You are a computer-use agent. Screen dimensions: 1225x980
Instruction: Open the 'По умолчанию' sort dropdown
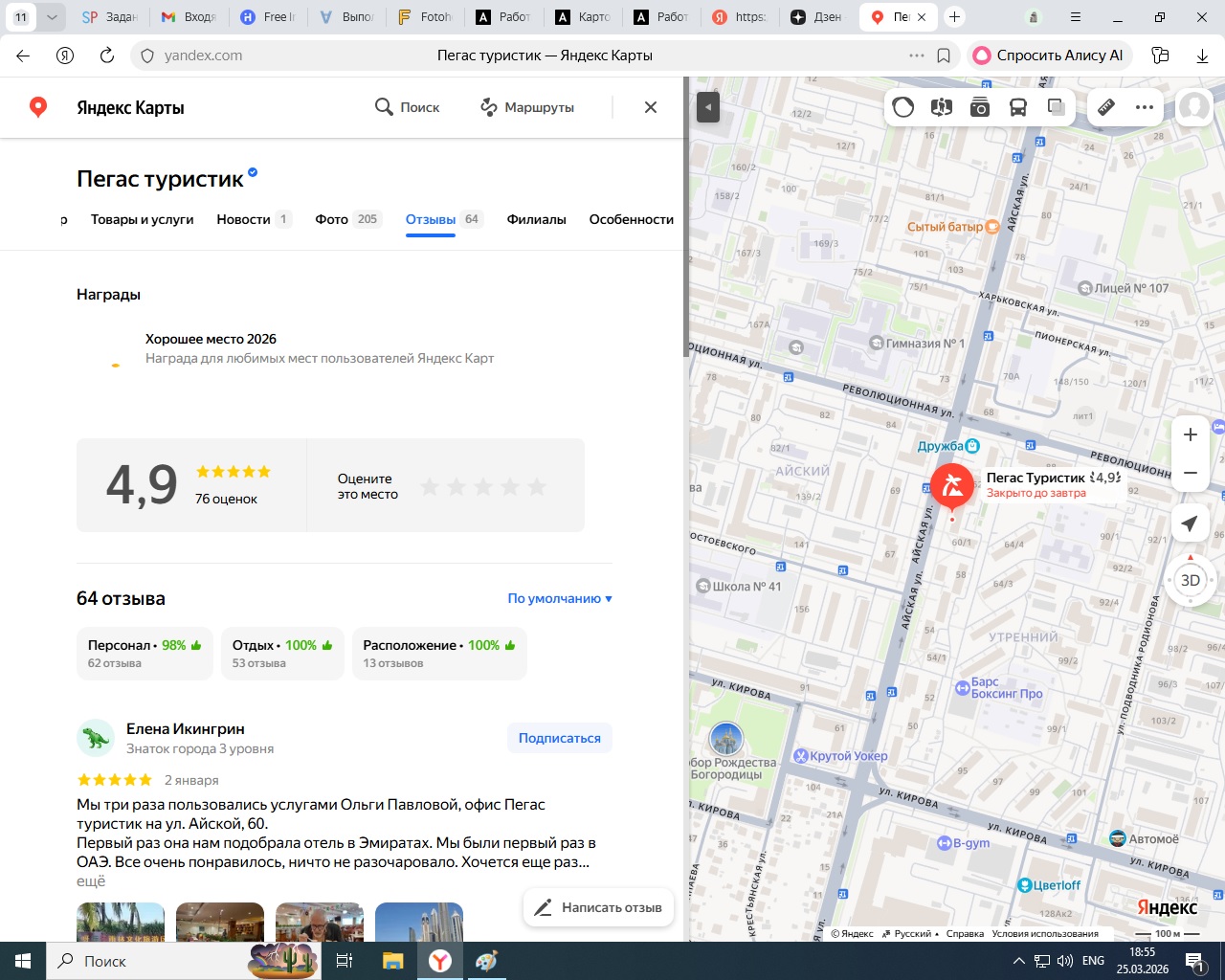click(560, 598)
